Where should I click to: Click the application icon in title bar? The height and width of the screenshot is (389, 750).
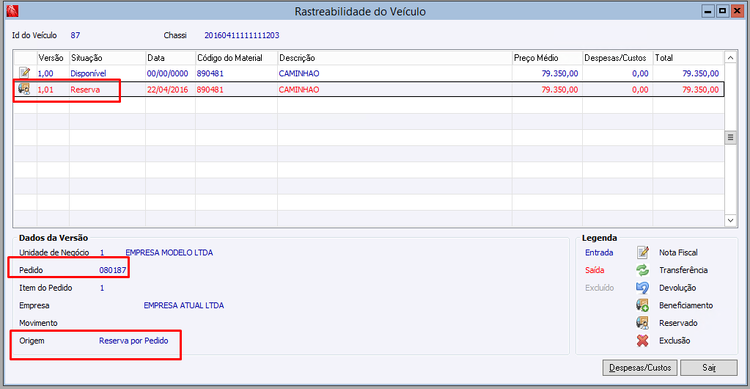point(12,11)
